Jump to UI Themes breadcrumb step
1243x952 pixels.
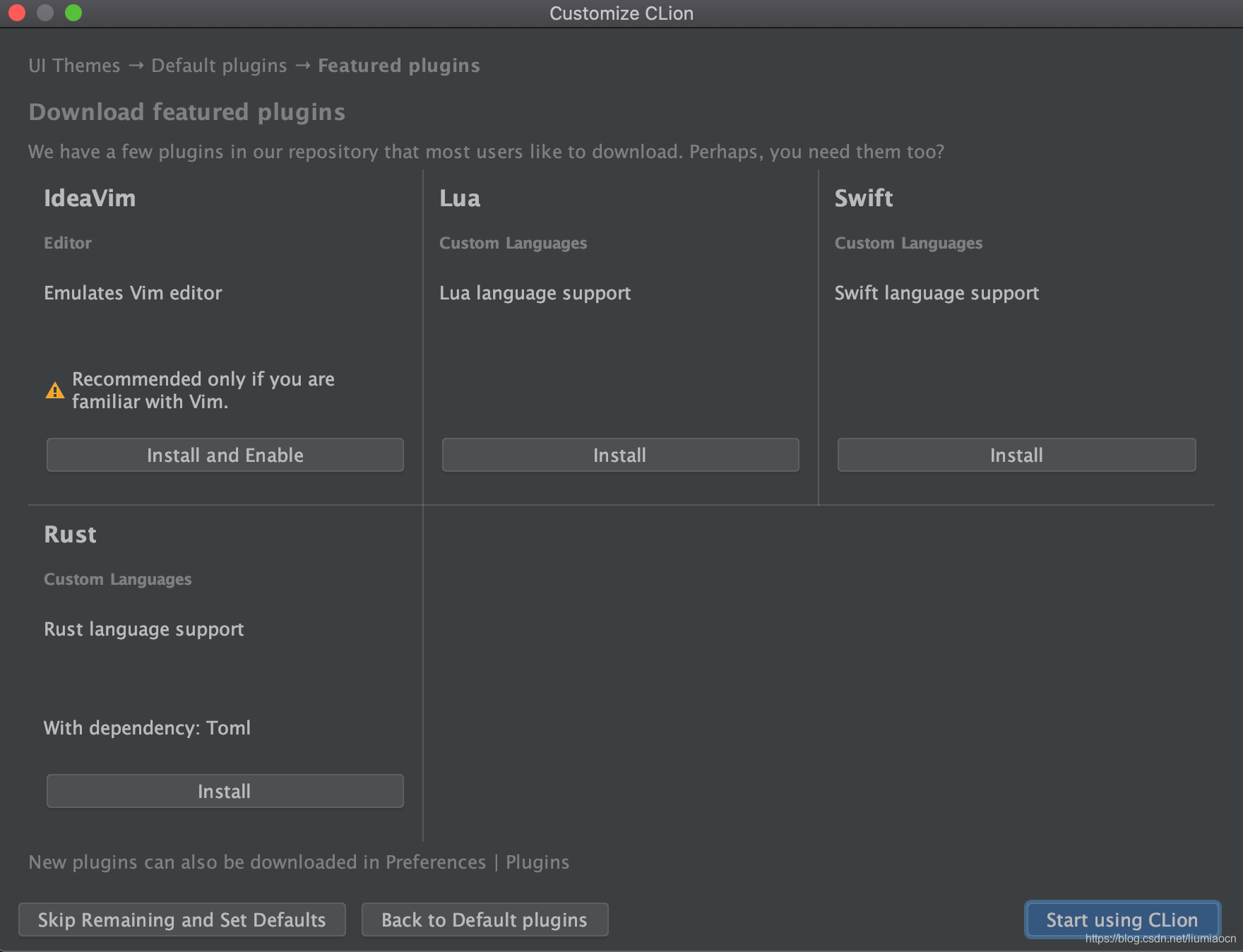pos(74,66)
